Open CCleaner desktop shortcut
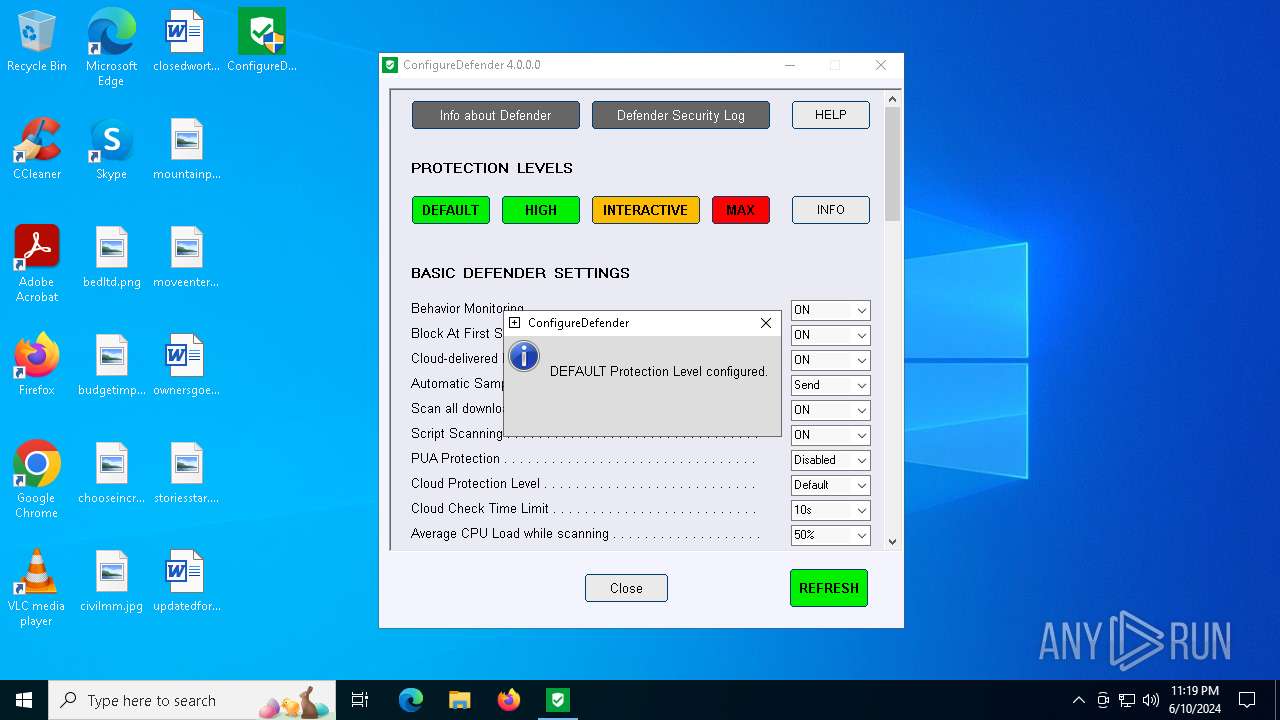Screen dimensions: 1280x720 [37, 149]
